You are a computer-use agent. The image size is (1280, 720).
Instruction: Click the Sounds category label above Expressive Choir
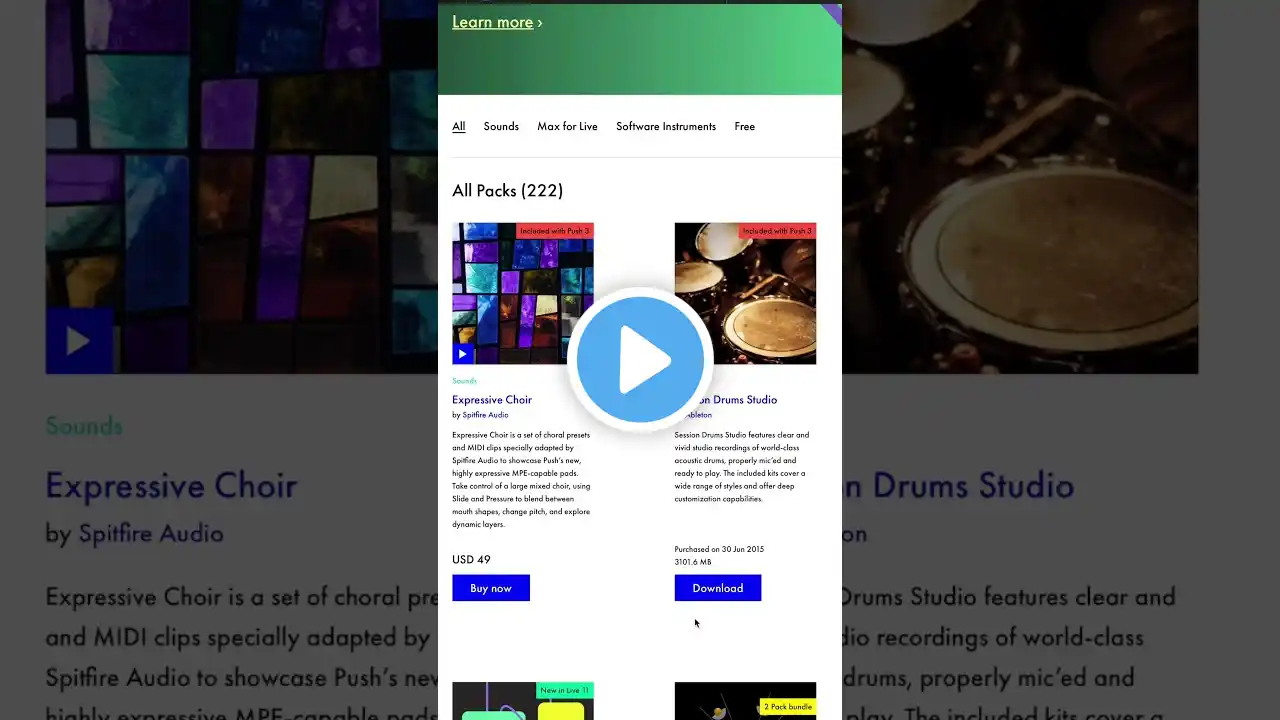(464, 381)
